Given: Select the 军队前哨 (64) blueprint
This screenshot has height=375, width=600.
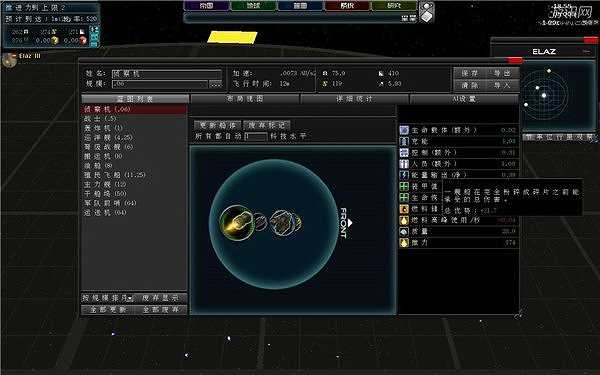Looking at the screenshot, I should pyautogui.click(x=134, y=203).
